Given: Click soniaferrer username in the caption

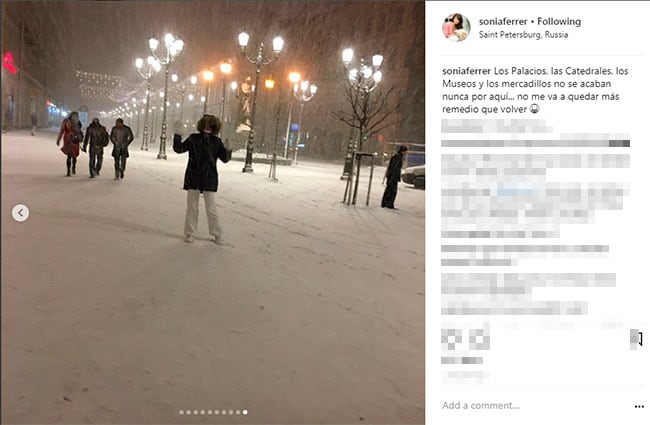Looking at the screenshot, I should (x=466, y=71).
